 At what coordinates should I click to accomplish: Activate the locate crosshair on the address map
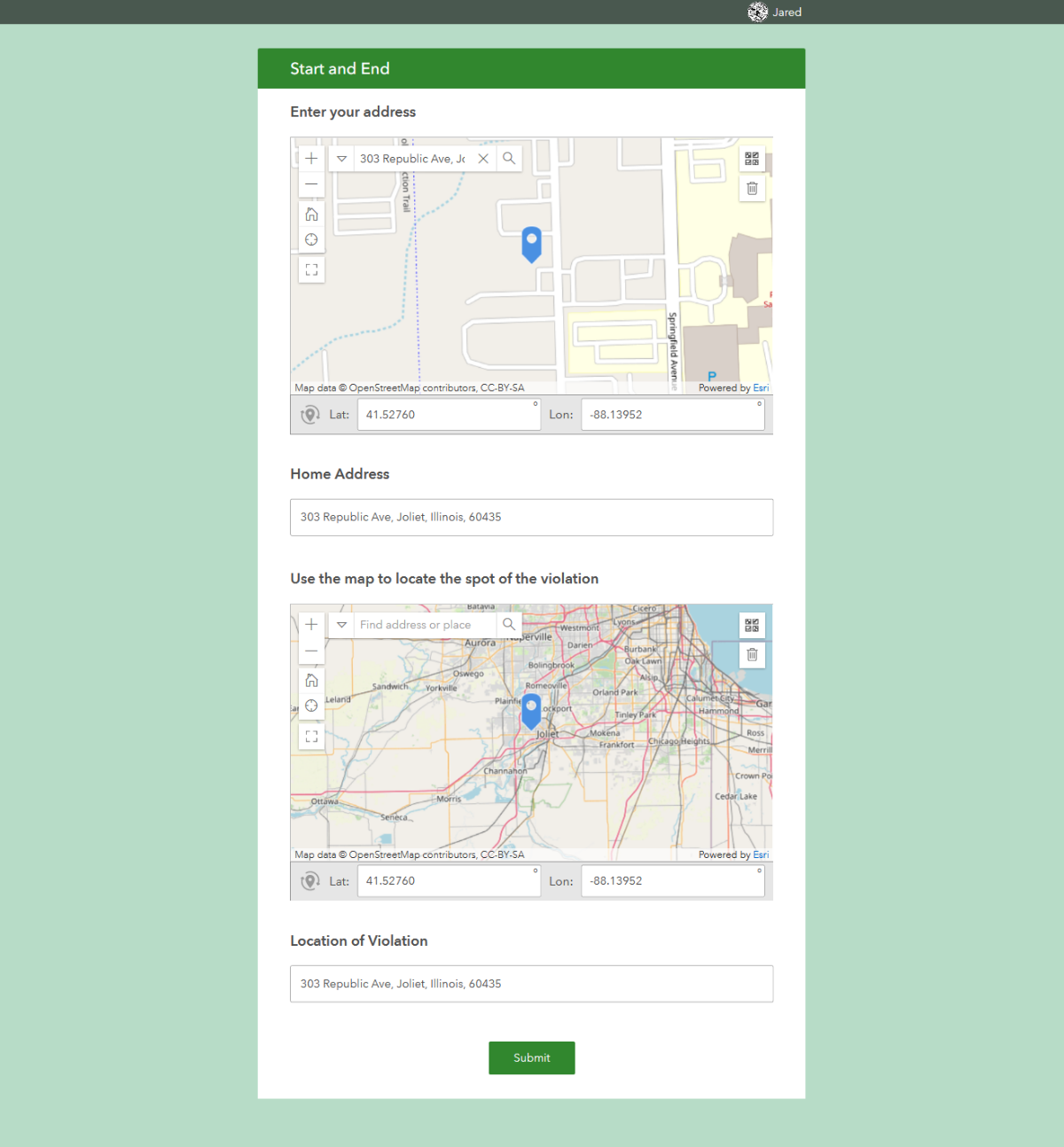311,238
